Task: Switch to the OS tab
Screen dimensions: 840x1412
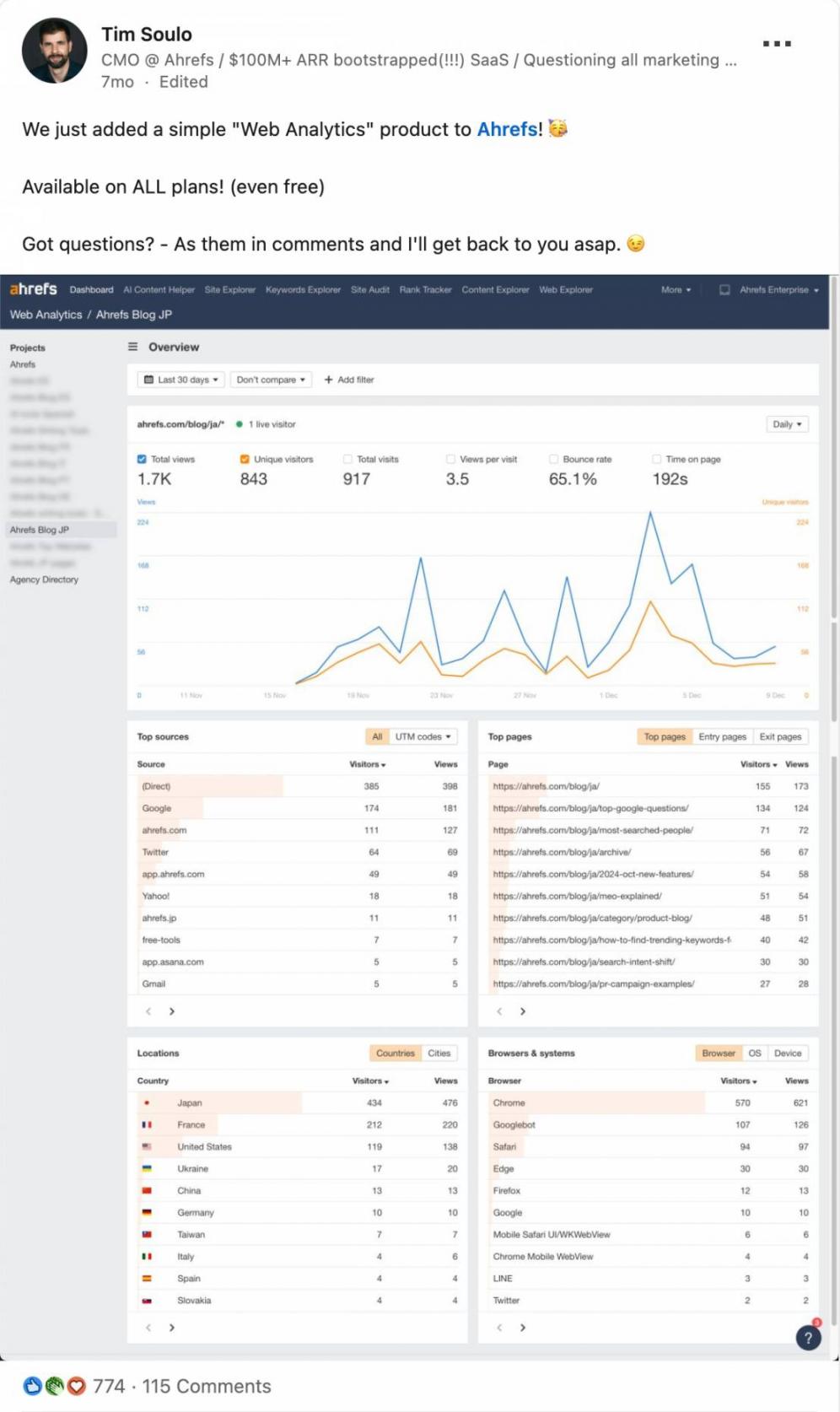Action: coord(755,1054)
